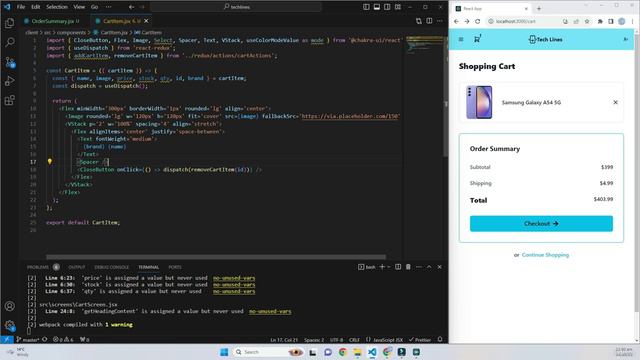Close the CartItem.jsx editor tab
Screen dimensions: 640x360
146,21
